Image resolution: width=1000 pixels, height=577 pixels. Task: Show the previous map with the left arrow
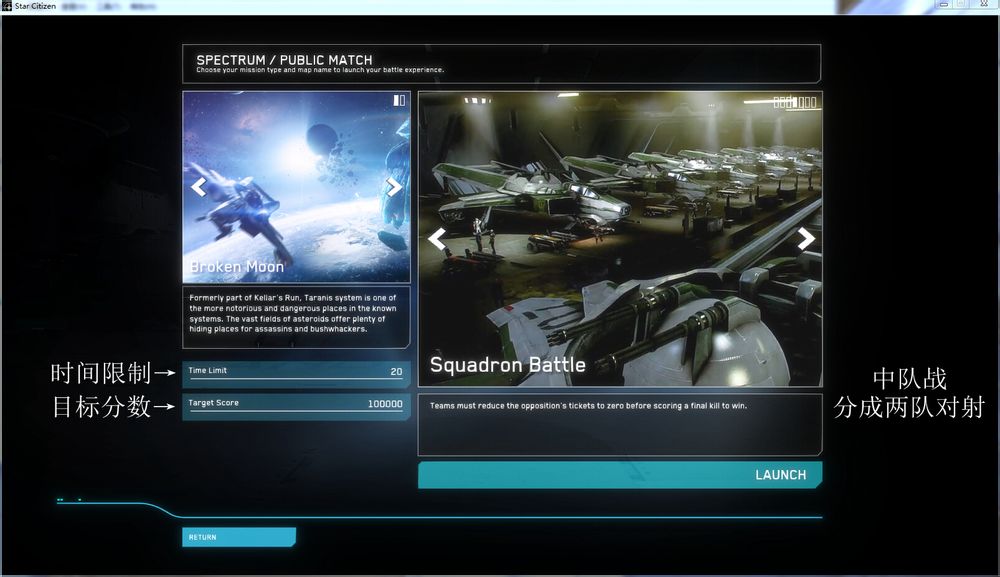pyautogui.click(x=198, y=187)
